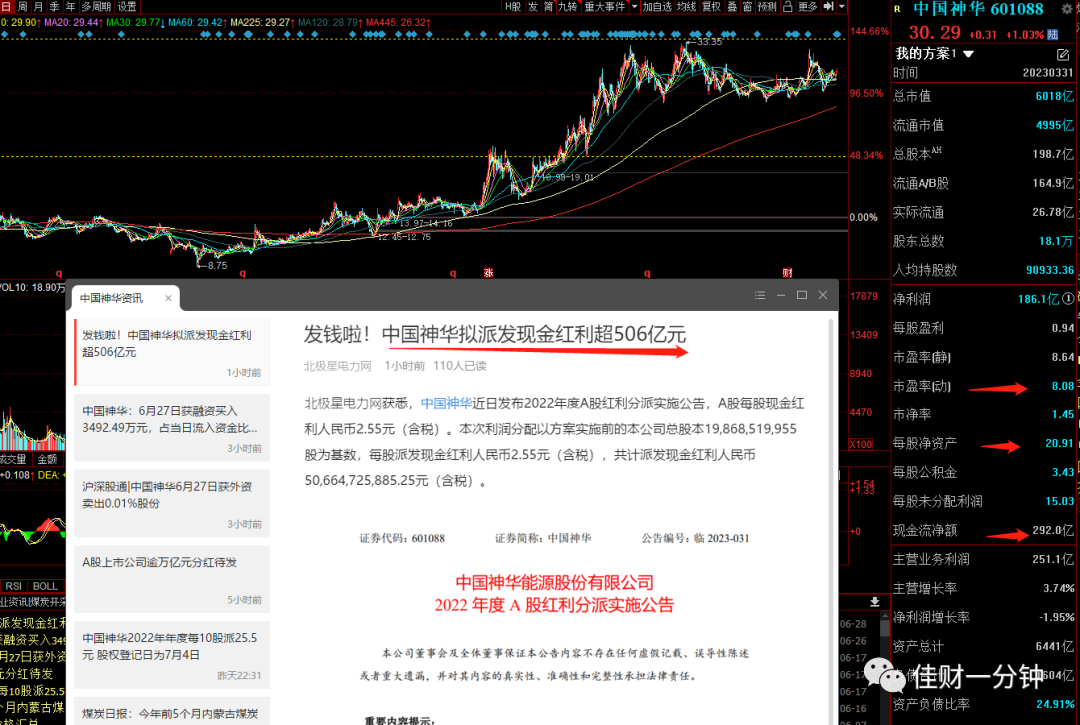The image size is (1080, 725).
Task: Click the red 涨 marker below chart
Action: pos(488,273)
